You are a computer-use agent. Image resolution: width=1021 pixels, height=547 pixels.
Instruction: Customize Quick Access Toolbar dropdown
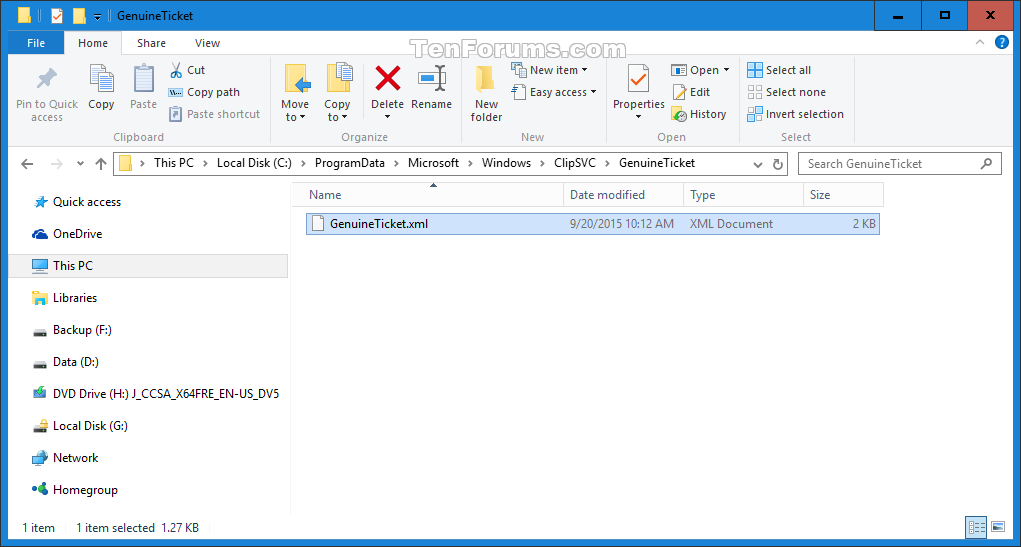[97, 16]
